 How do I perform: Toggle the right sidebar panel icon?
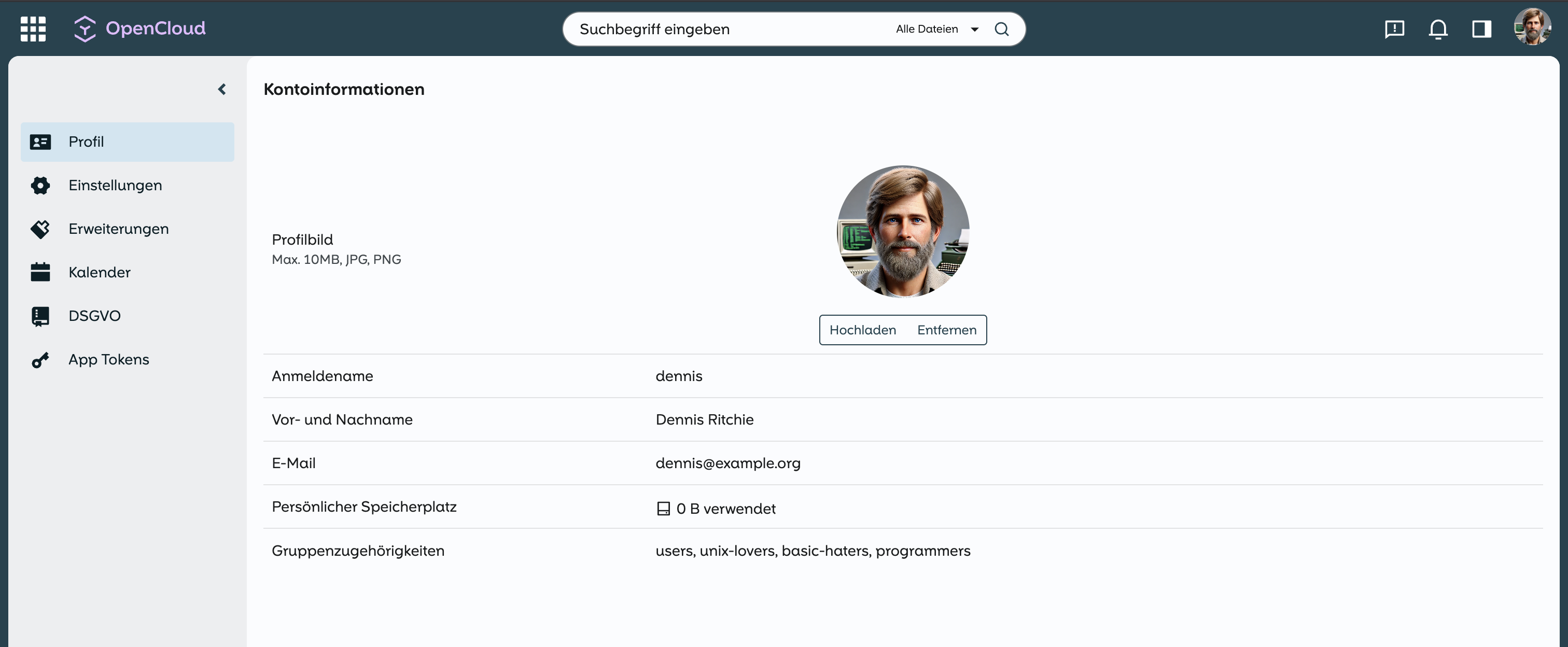pos(1481,29)
